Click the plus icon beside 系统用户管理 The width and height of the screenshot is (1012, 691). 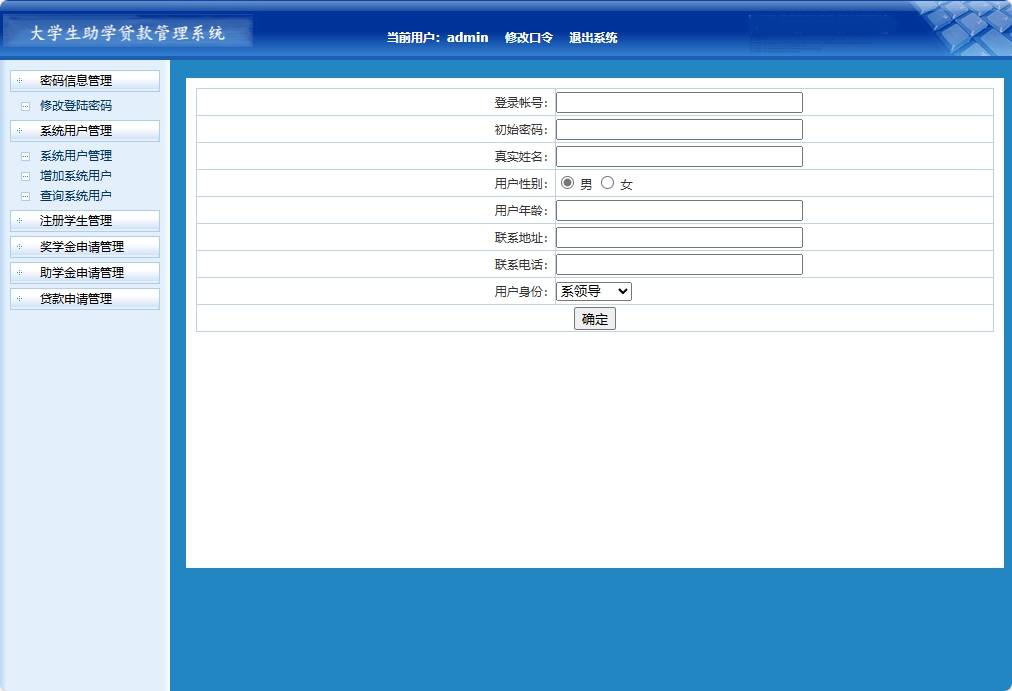click(17, 130)
